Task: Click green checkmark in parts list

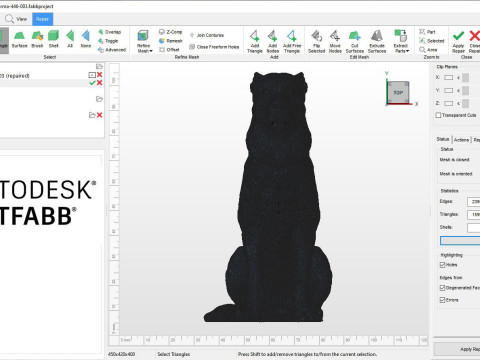Action: tap(92, 83)
